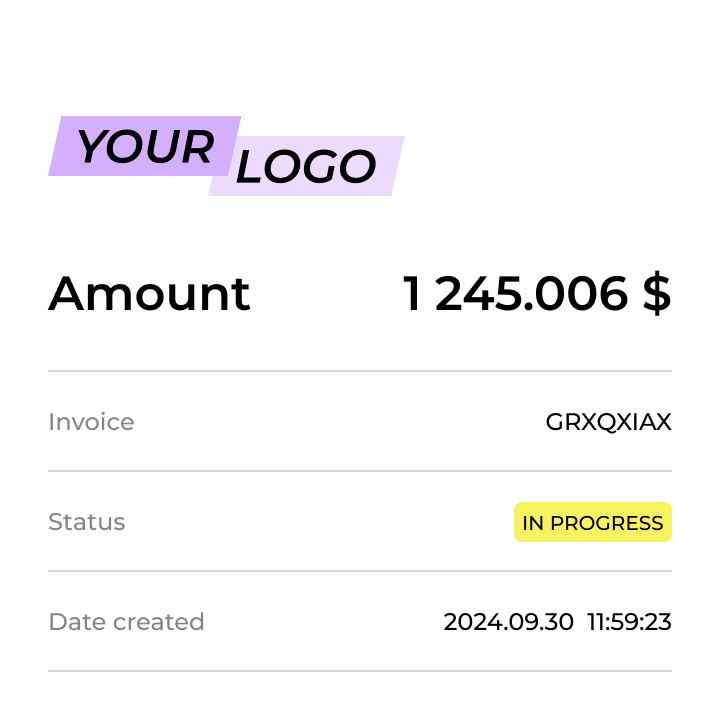Click the bottom divider under Date created
The width and height of the screenshot is (720, 720).
click(360, 671)
